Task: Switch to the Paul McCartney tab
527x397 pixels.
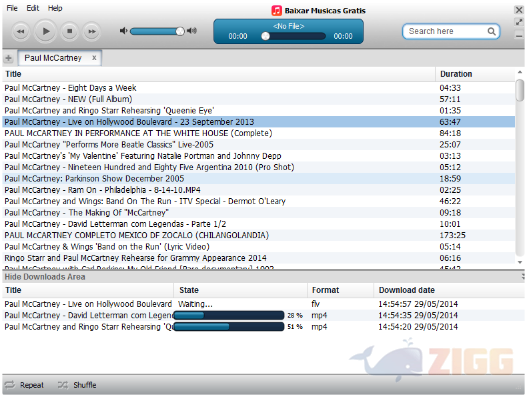Action: (59, 58)
